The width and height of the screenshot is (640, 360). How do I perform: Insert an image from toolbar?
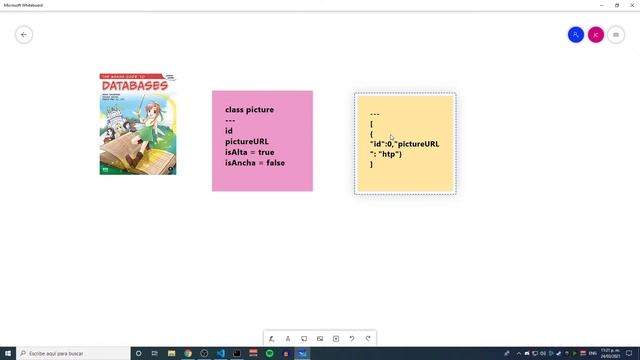pyautogui.click(x=320, y=338)
